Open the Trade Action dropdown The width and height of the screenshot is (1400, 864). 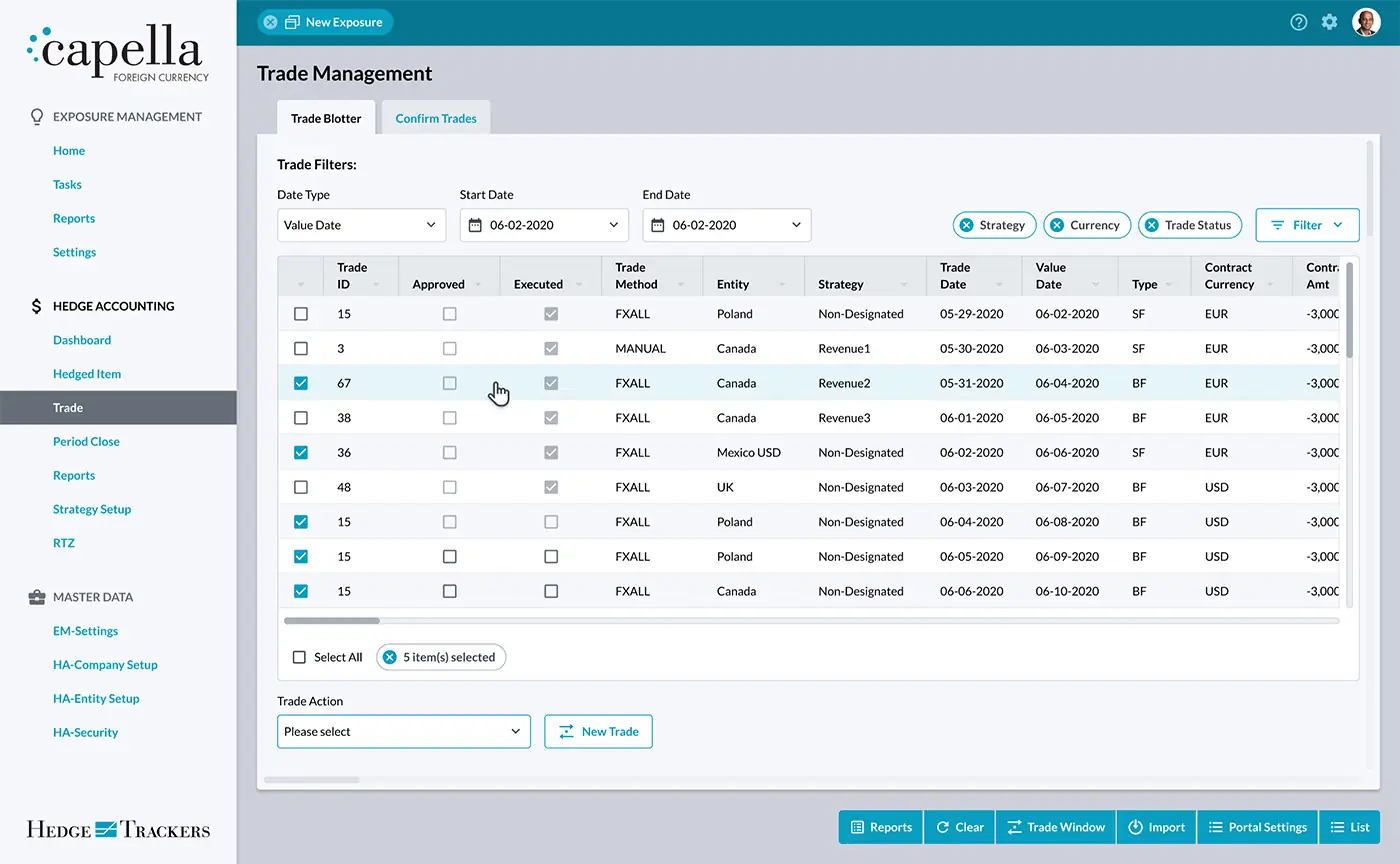pos(404,731)
